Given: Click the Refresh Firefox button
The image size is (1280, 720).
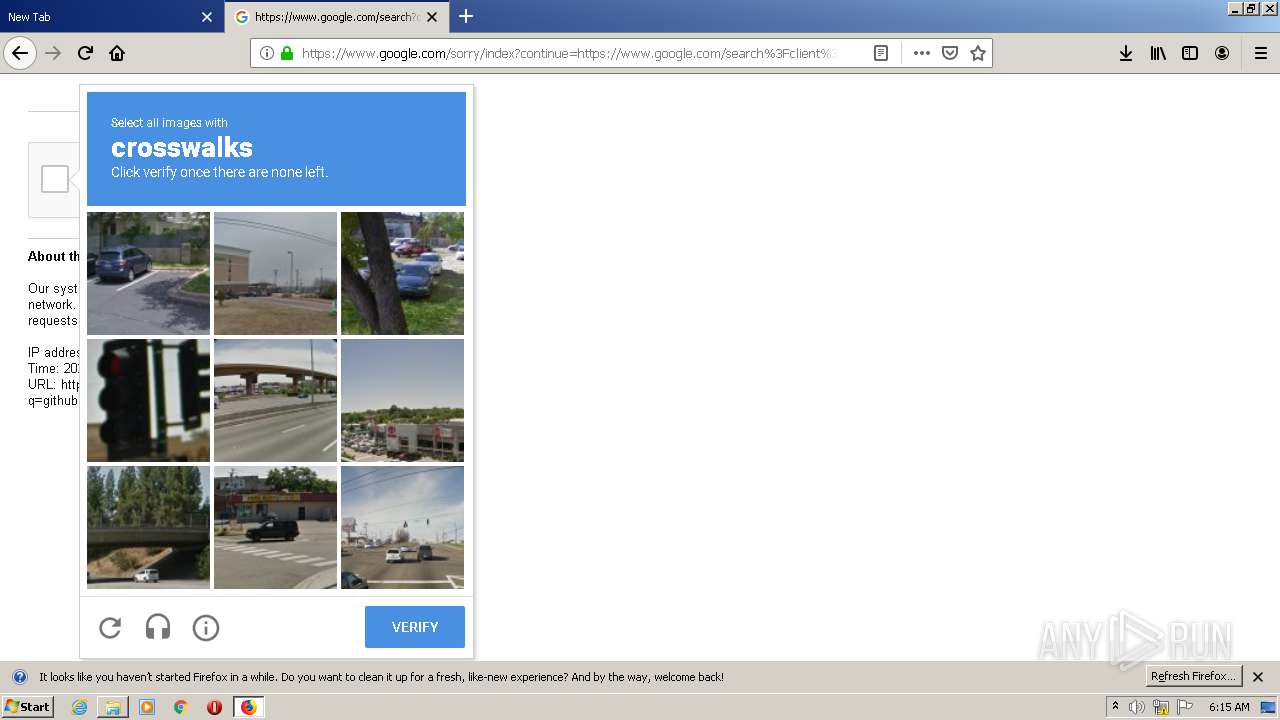Looking at the screenshot, I should coord(1194,677).
